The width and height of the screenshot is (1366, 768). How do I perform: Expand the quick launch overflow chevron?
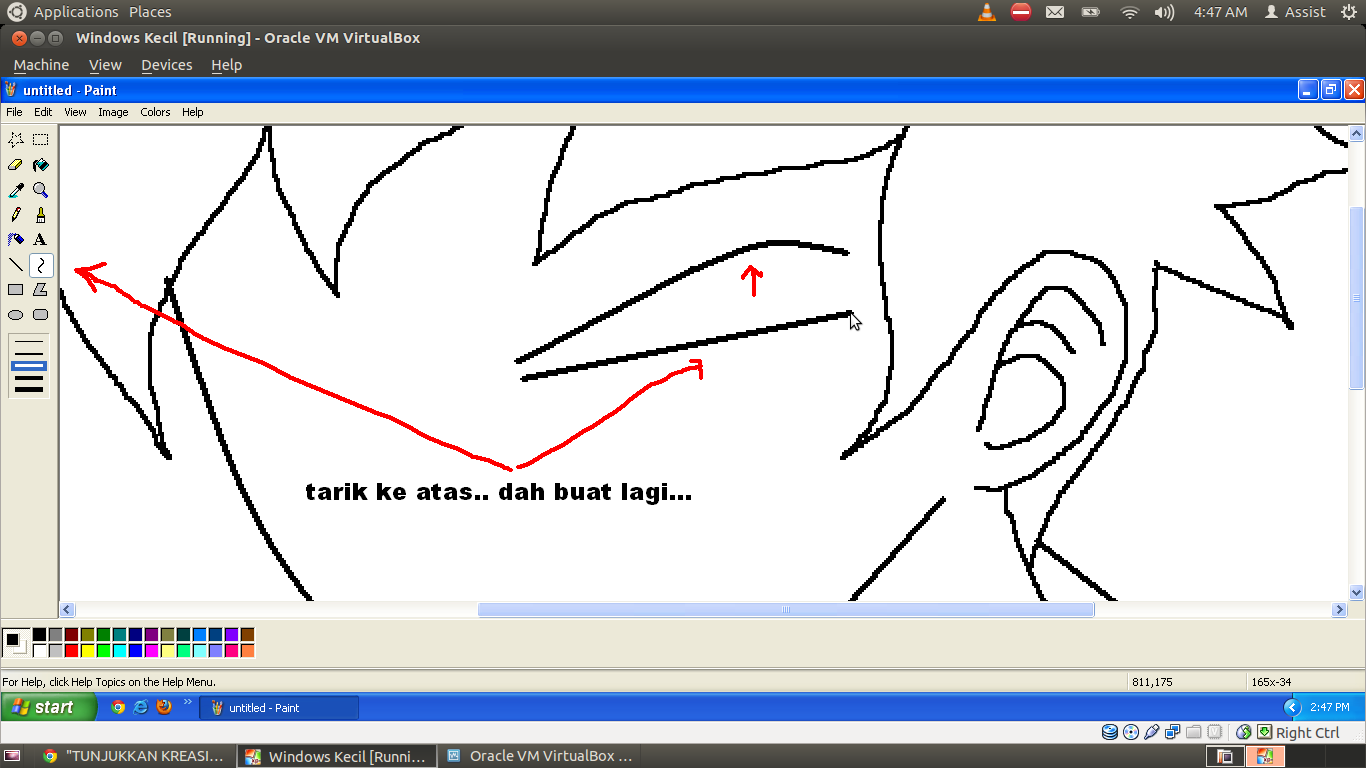click(x=187, y=703)
